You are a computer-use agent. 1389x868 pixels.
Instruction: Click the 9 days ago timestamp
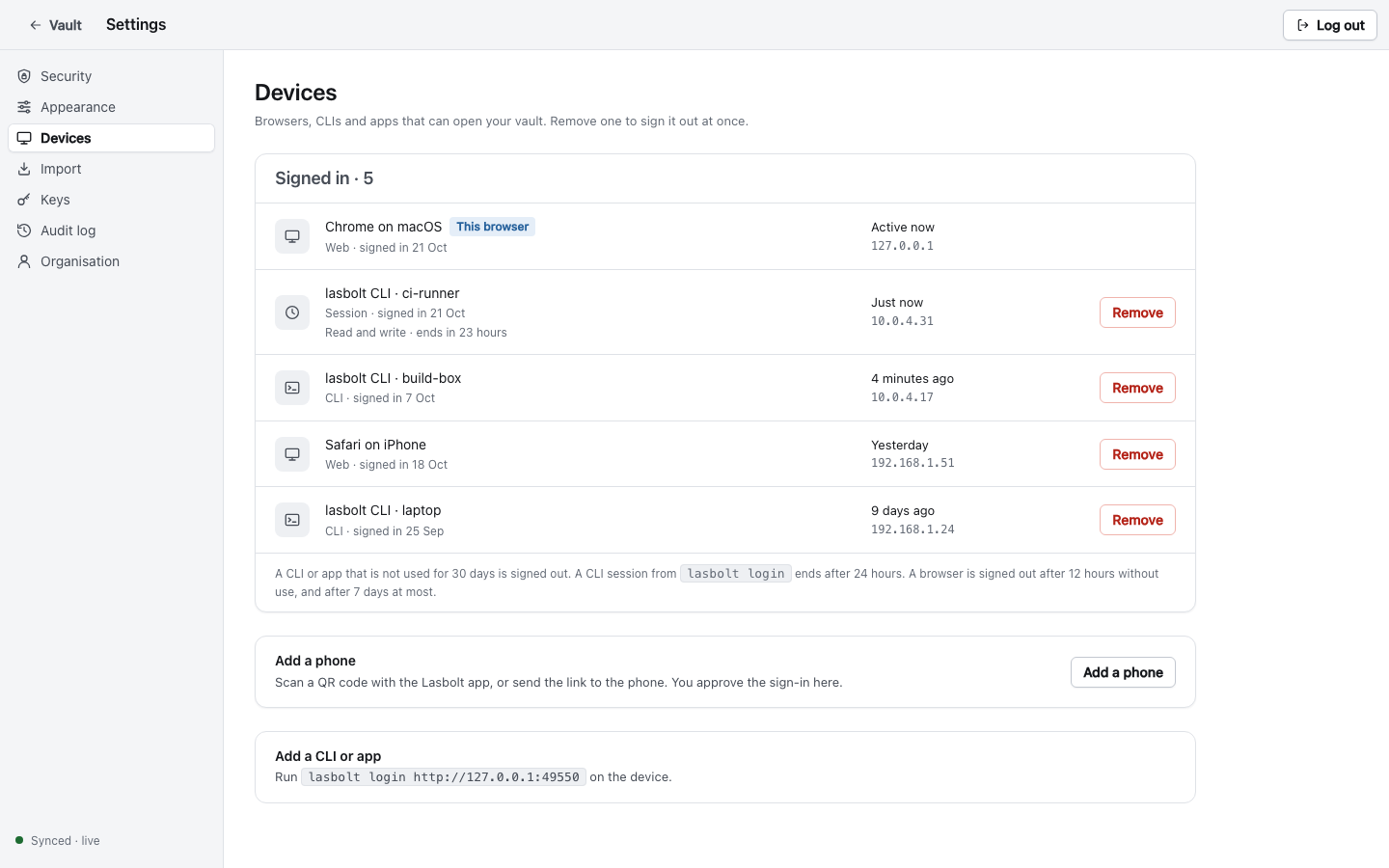click(x=903, y=511)
